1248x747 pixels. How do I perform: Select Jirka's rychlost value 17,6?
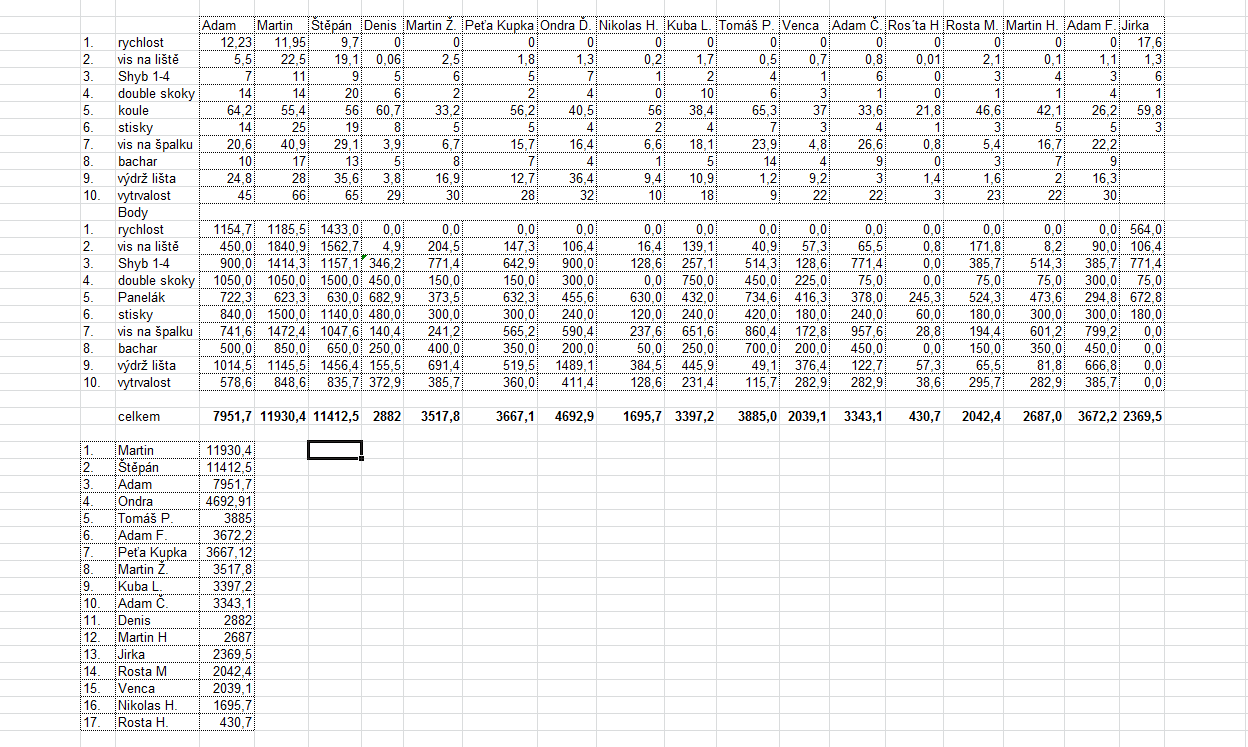click(x=1143, y=42)
